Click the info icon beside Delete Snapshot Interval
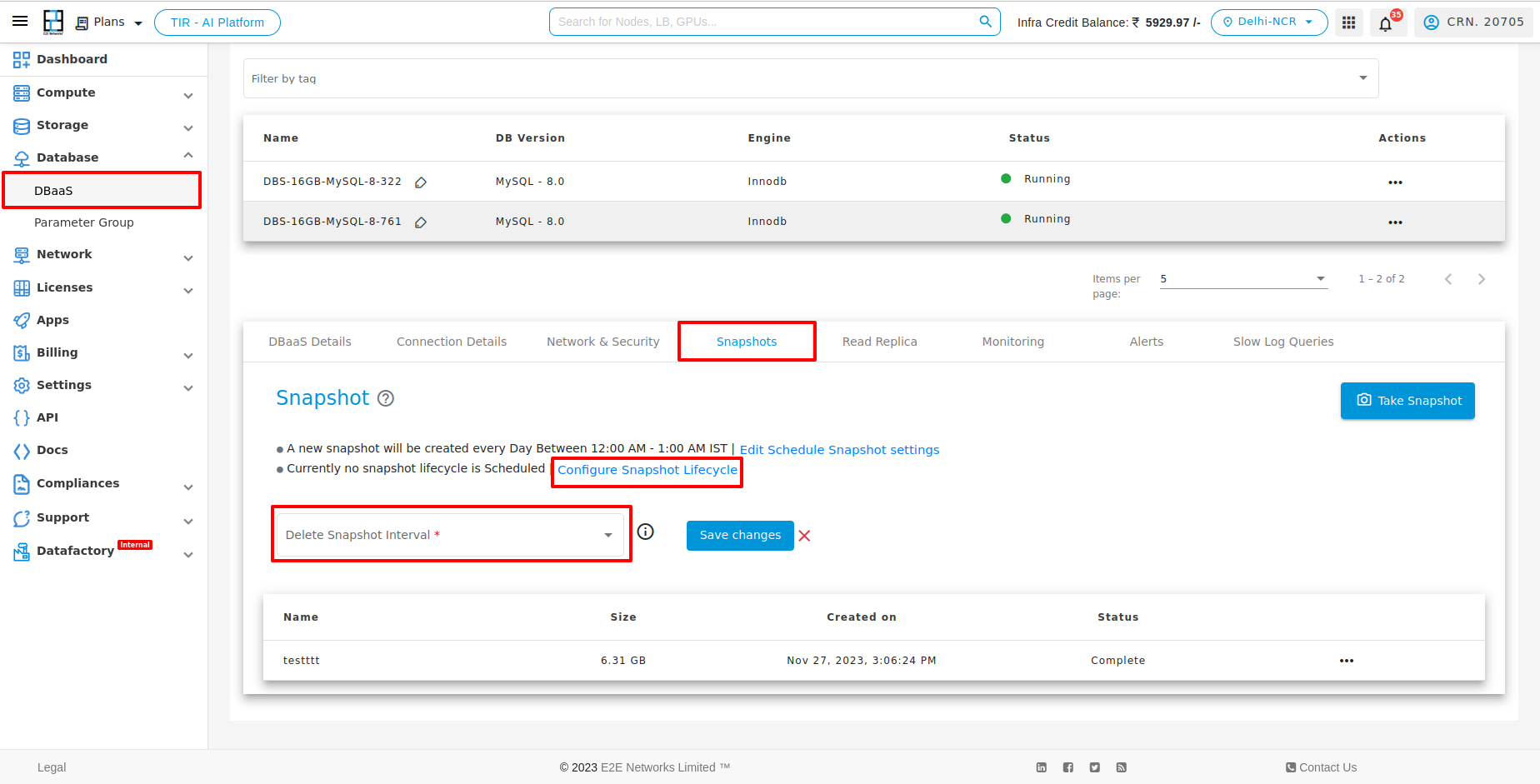Screen dimensions: 1540x784 pos(646,532)
